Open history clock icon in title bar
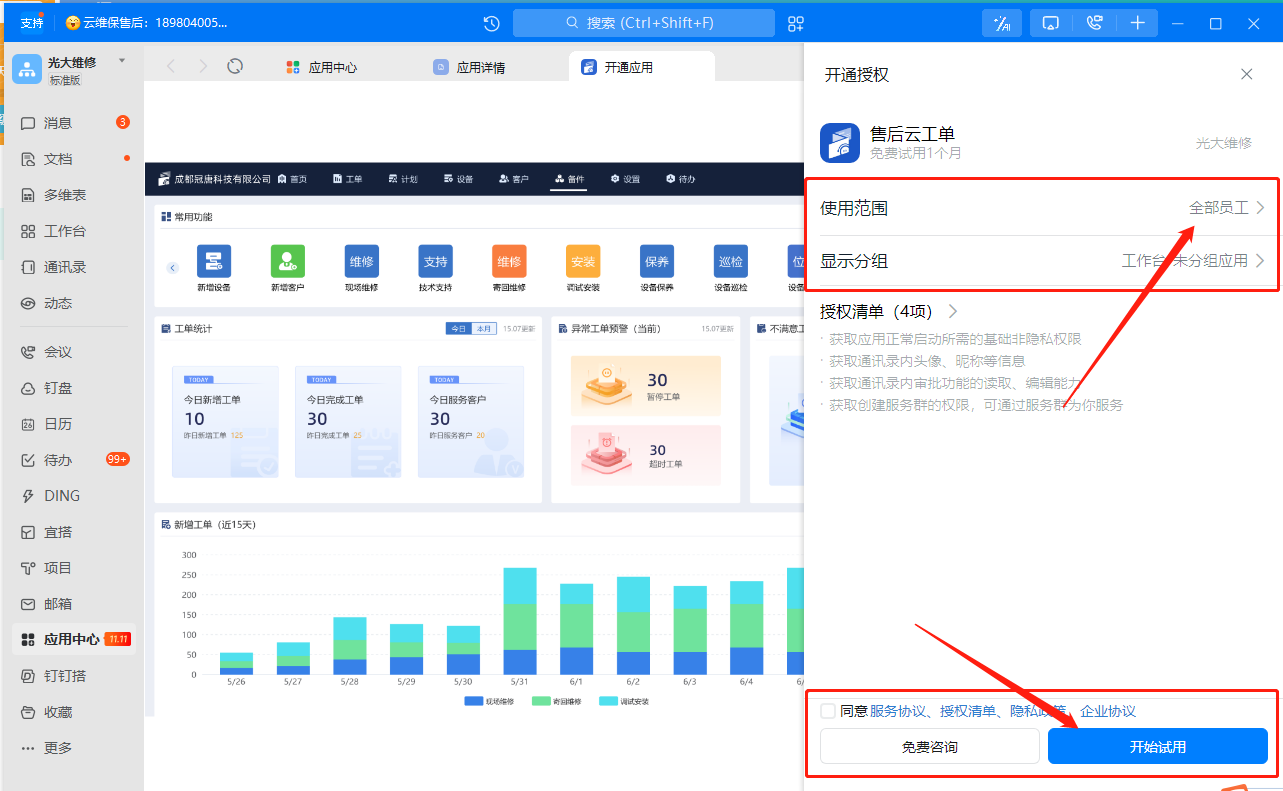 point(491,23)
